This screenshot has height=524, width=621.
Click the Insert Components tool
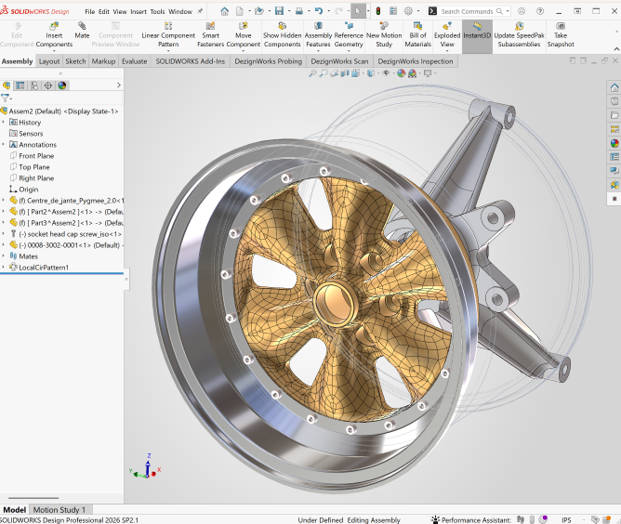(54, 35)
